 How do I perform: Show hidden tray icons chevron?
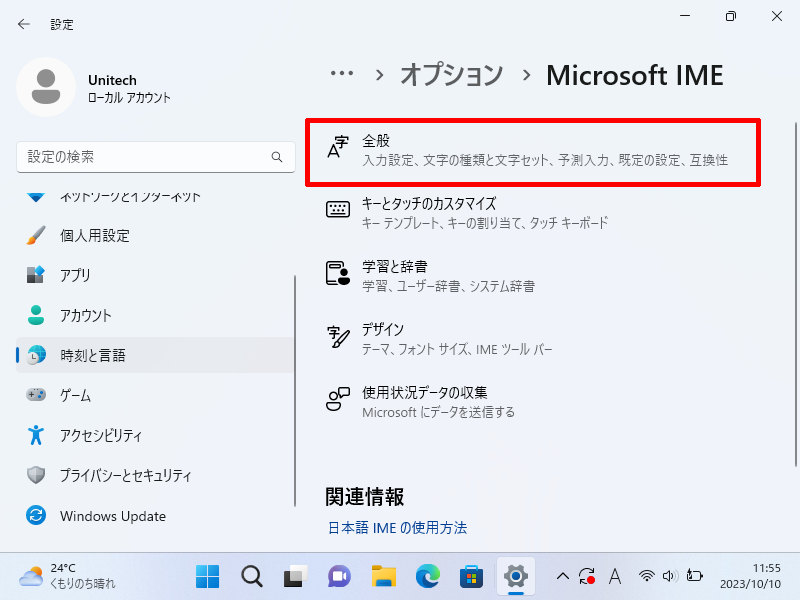click(x=563, y=577)
